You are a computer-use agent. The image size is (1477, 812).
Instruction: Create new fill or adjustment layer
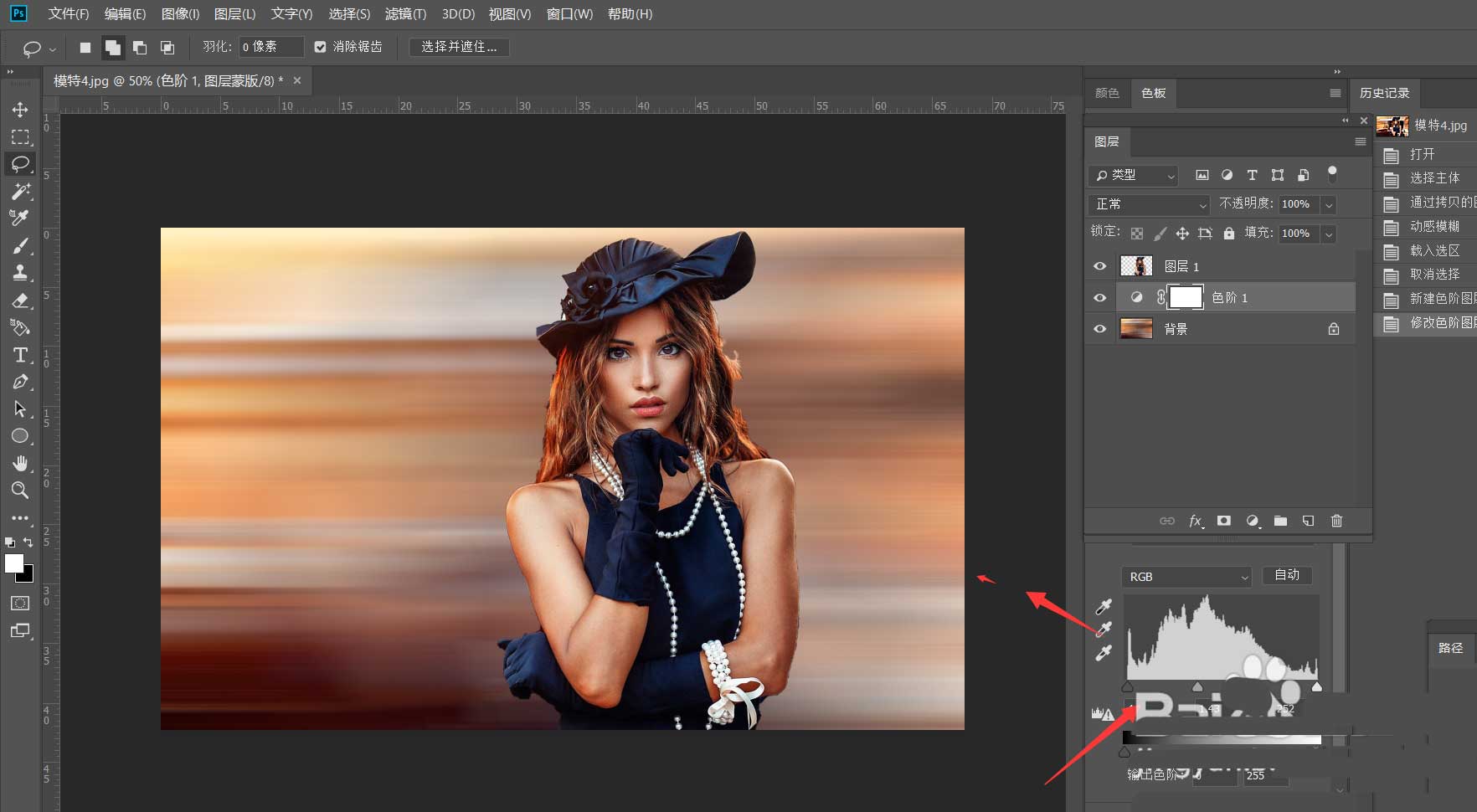[x=1253, y=521]
